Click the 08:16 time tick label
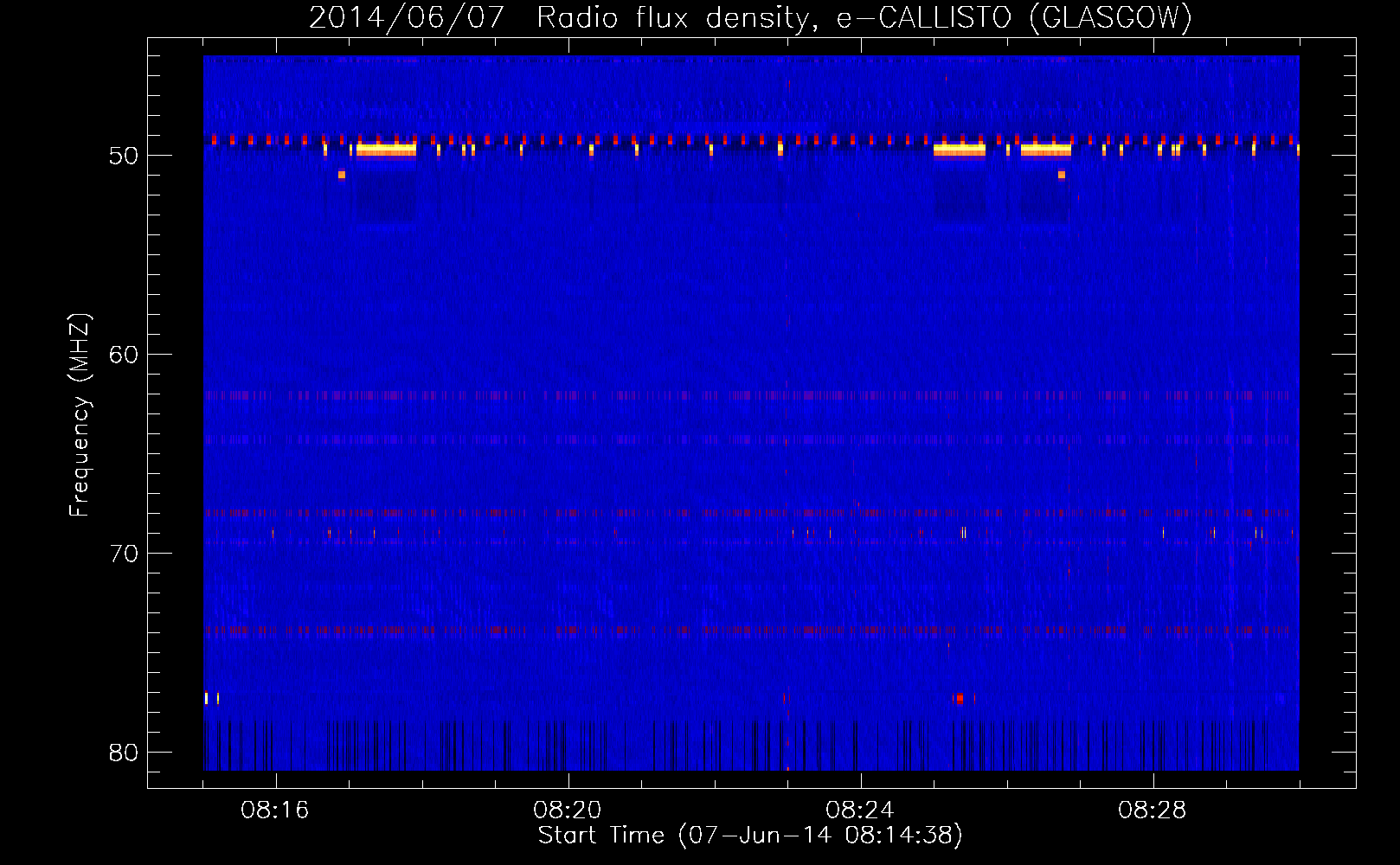The image size is (1400, 865). point(275,811)
